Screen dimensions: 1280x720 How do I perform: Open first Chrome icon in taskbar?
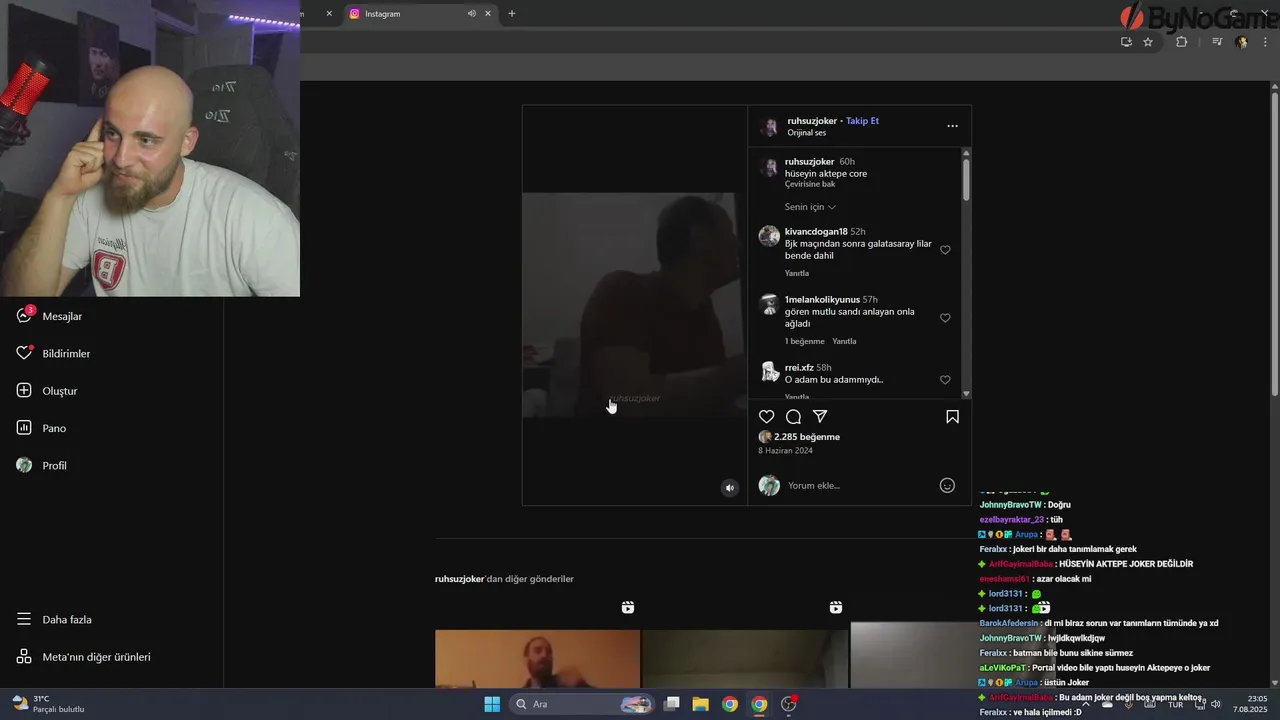click(x=730, y=704)
